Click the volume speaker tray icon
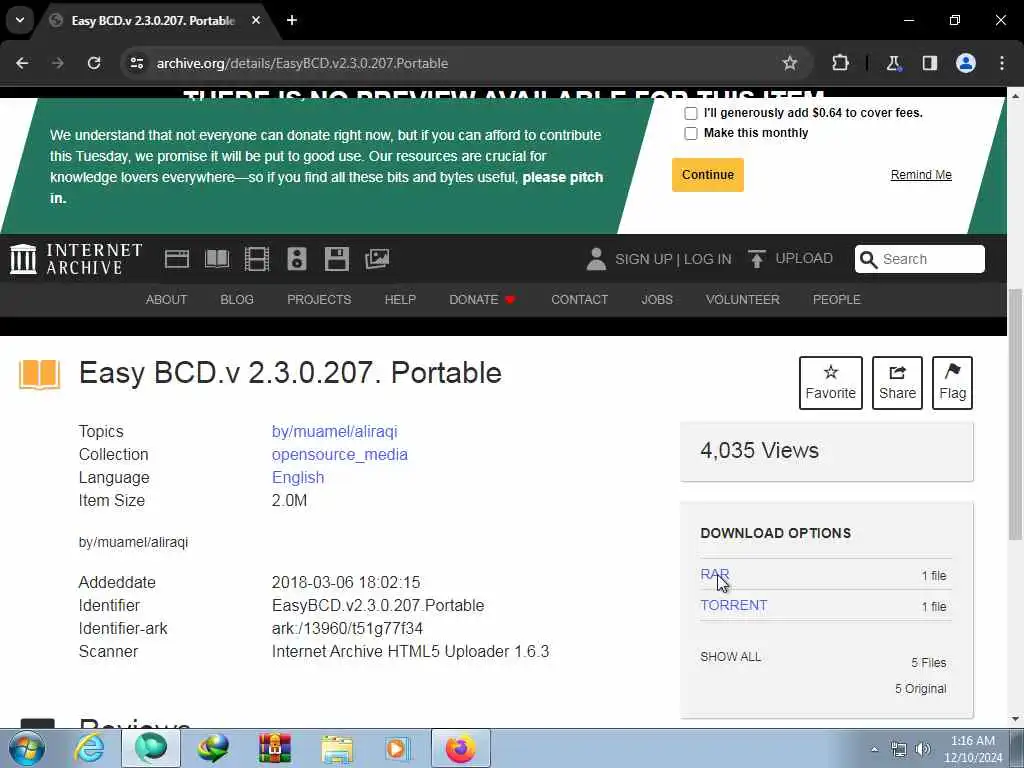The height and width of the screenshot is (768, 1024). click(x=923, y=749)
